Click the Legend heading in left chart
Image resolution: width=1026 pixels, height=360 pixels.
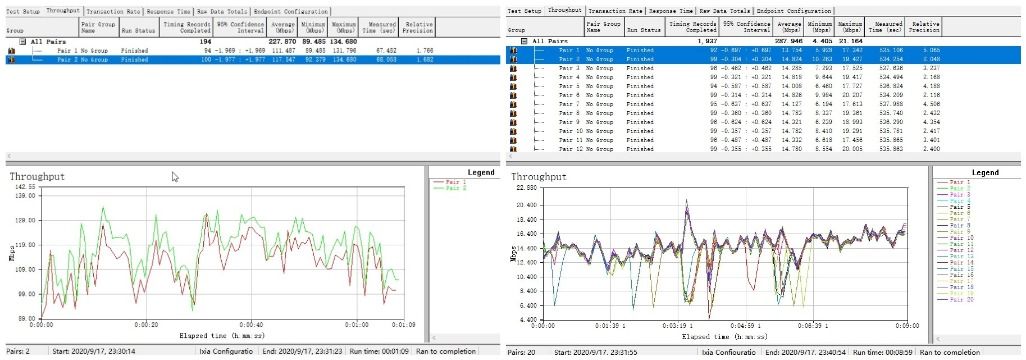click(481, 172)
